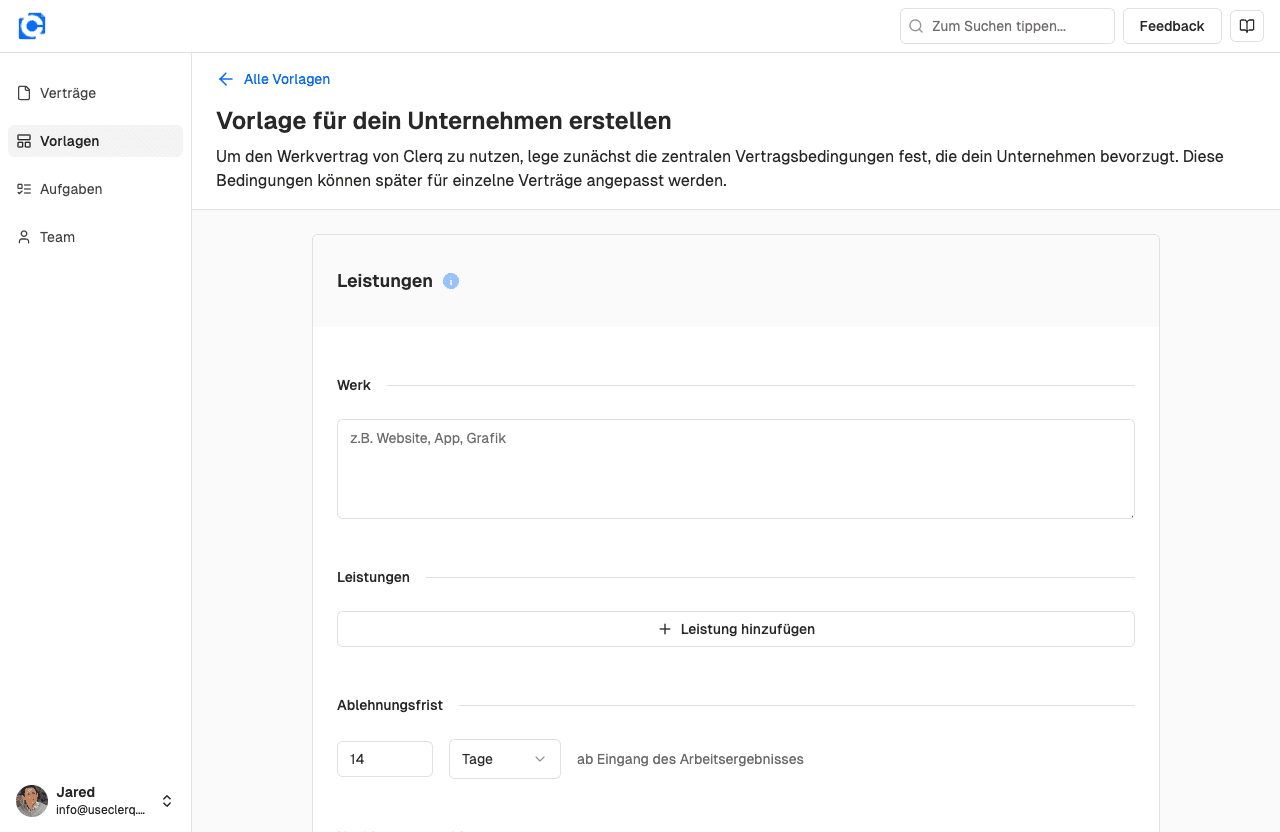The height and width of the screenshot is (832, 1280).
Task: Click the Vorlagen grid icon
Action: [x=22, y=140]
